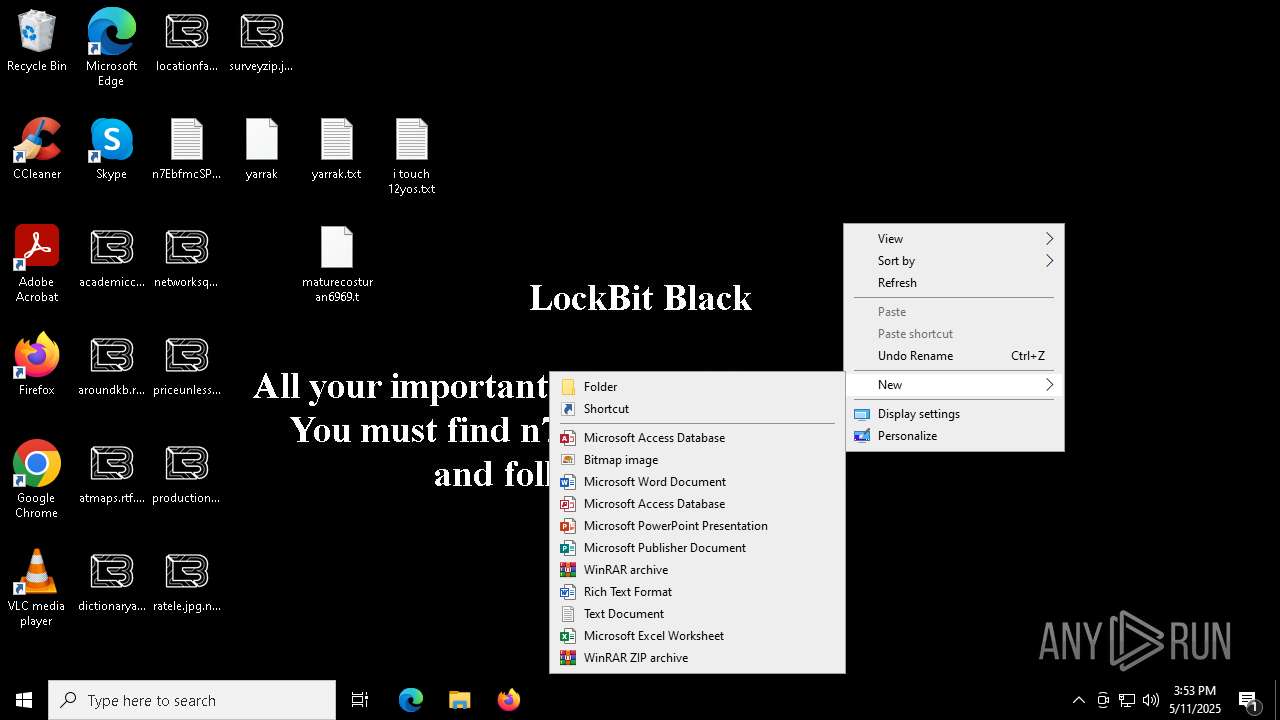Screen dimensions: 1280x720
Task: Create a new Microsoft Word Document
Action: 697,482
